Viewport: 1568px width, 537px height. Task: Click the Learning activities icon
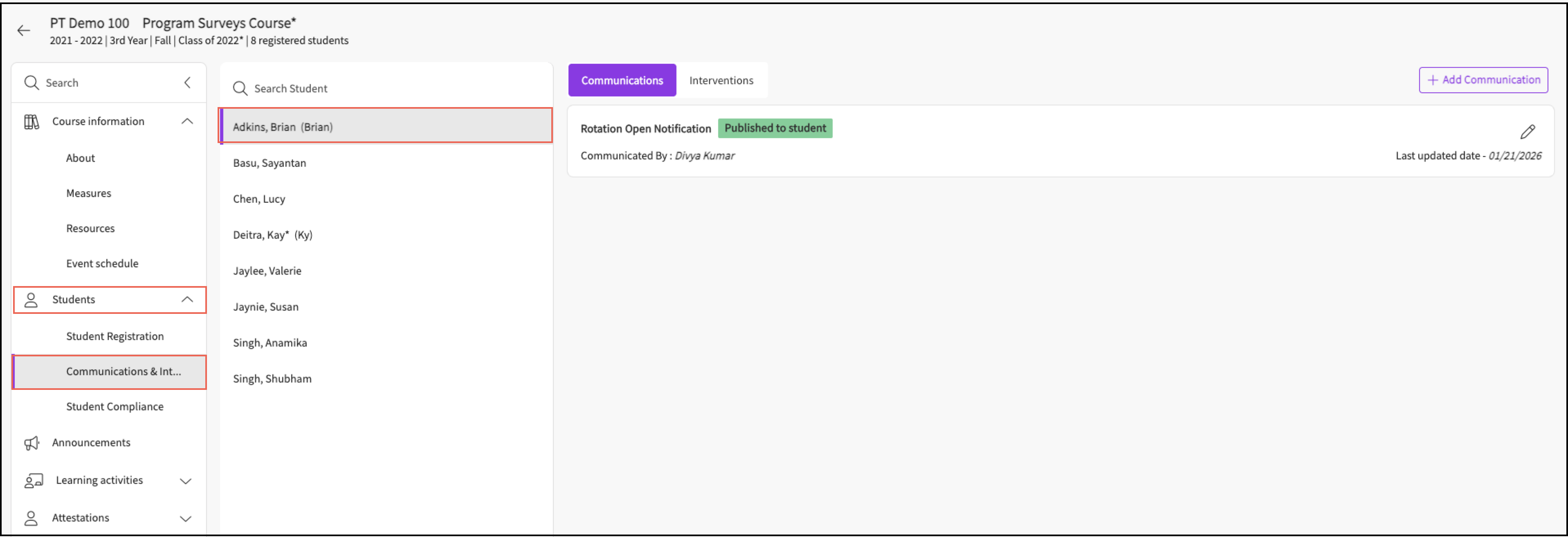click(33, 481)
